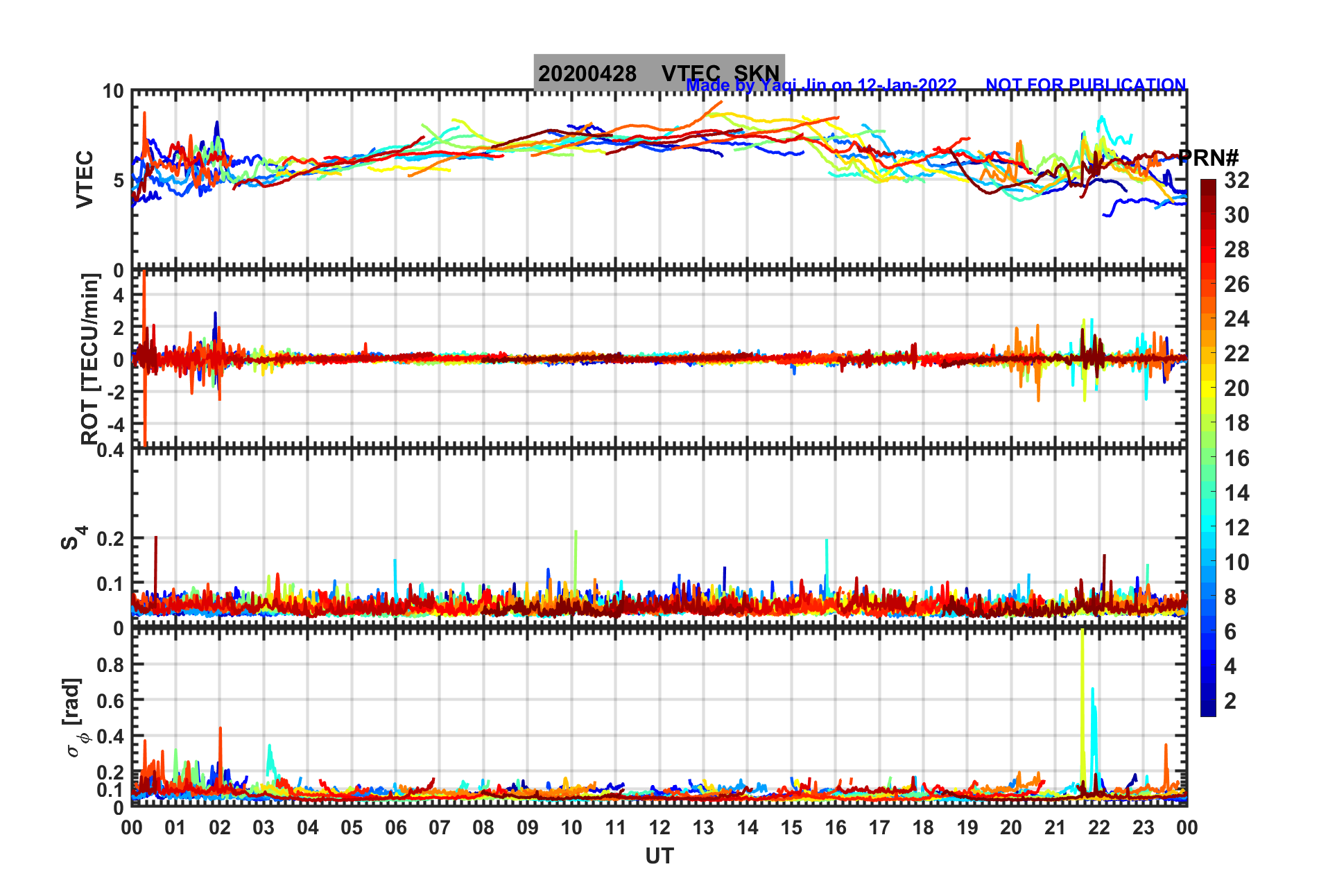Select the PRN colorbar label '24'
This screenshot has height=896, width=1319.
click(1236, 319)
